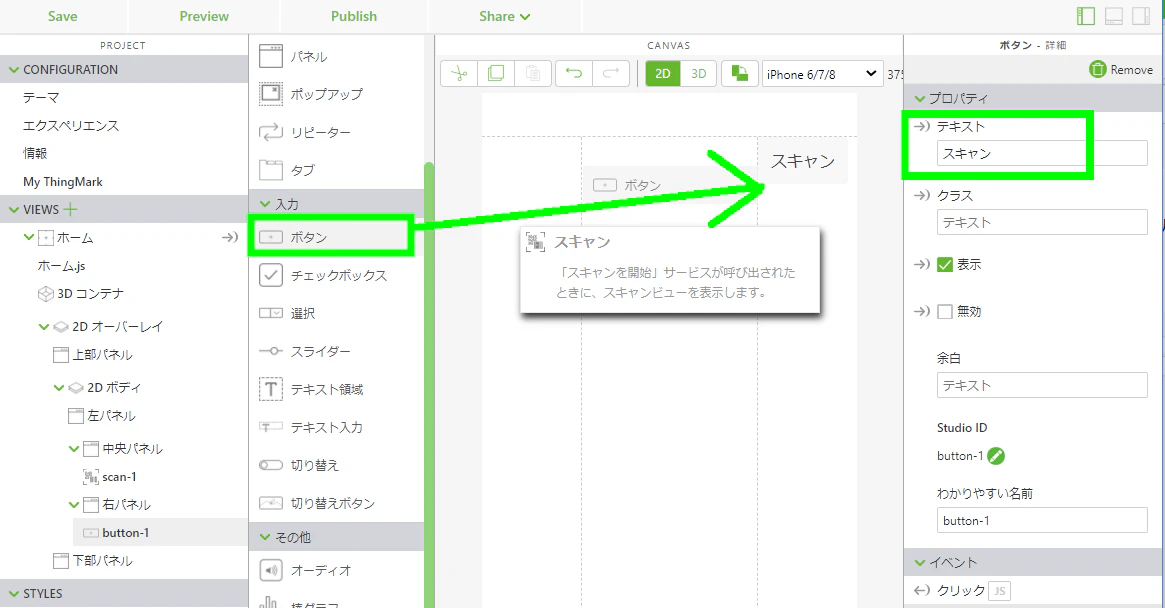The image size is (1165, 608).
Task: Switch canvas to 3D mode
Action: click(698, 74)
